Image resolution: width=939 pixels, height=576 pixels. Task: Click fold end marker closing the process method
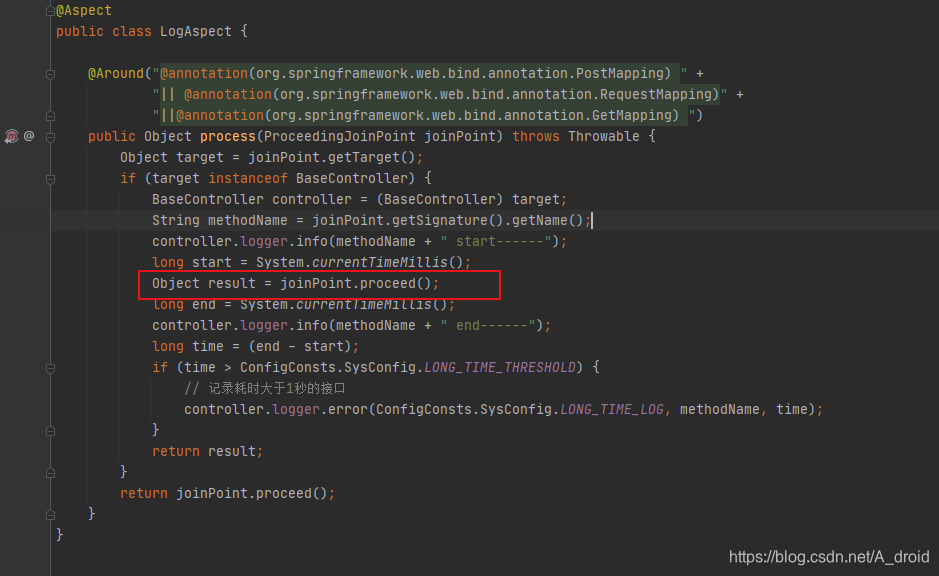click(50, 514)
